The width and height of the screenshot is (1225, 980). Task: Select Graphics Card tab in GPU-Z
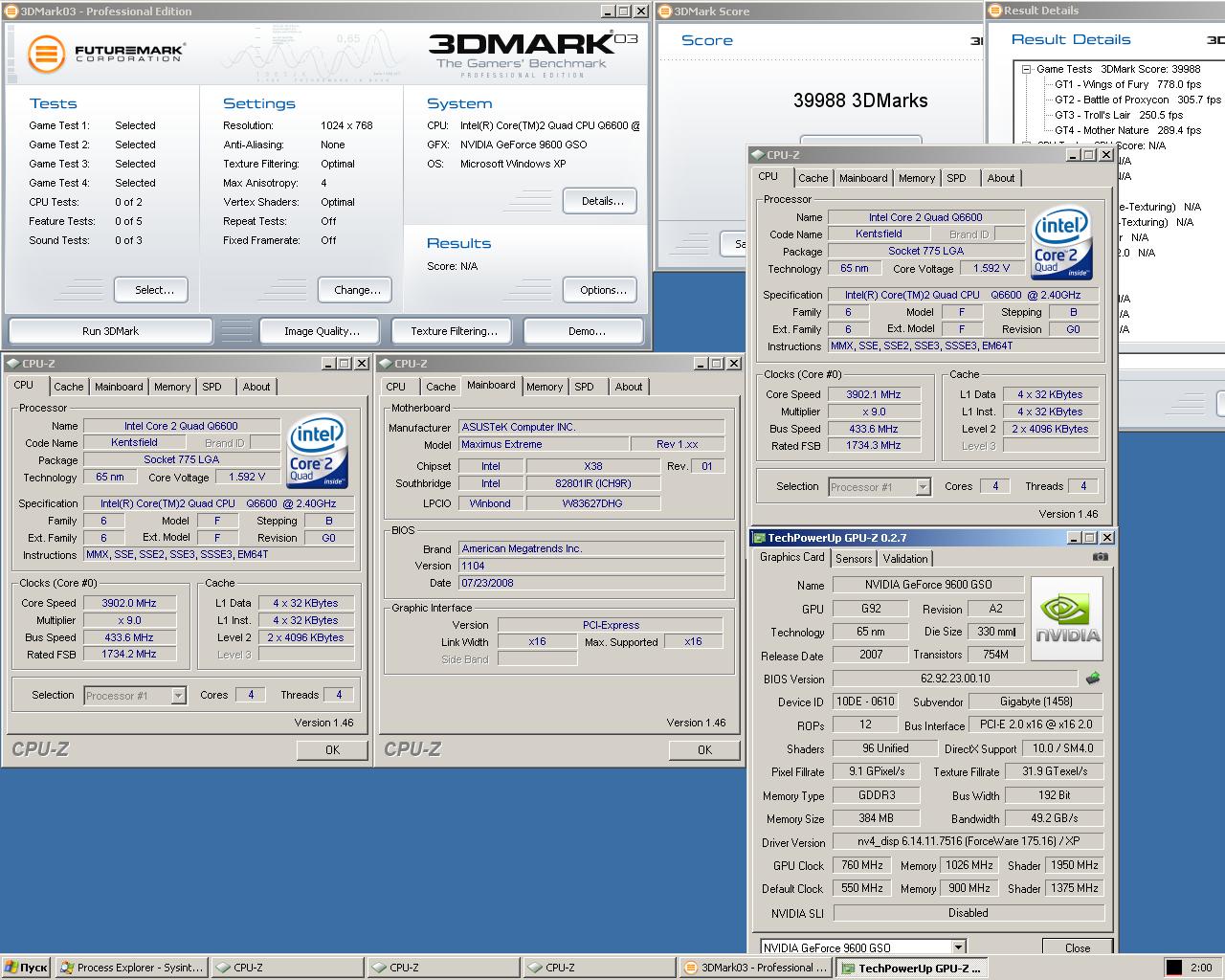coord(791,557)
